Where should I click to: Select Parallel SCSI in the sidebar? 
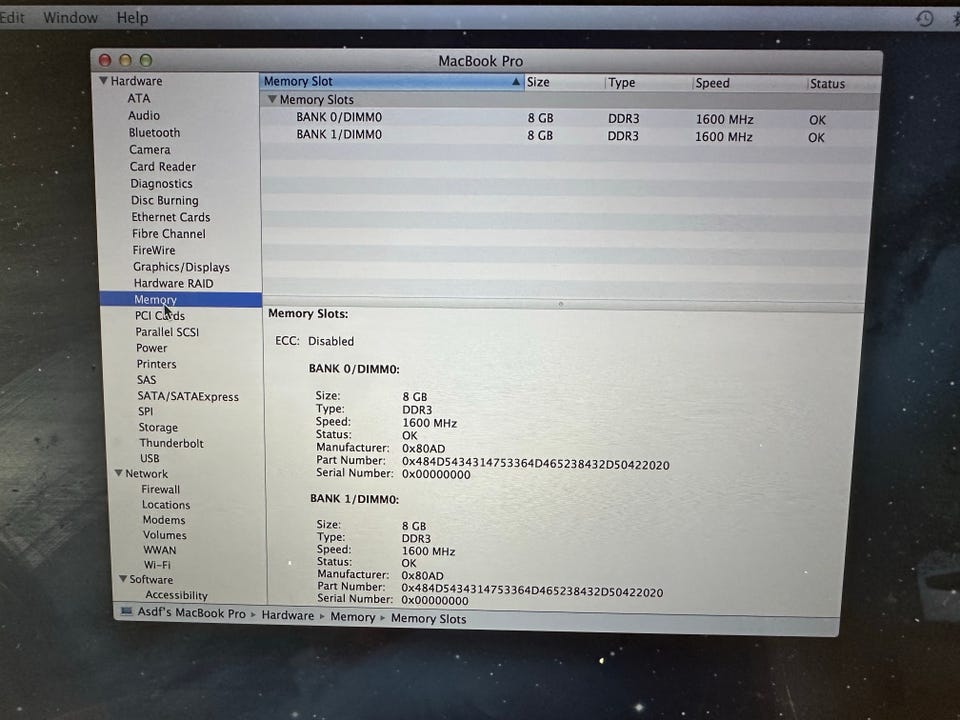(167, 332)
